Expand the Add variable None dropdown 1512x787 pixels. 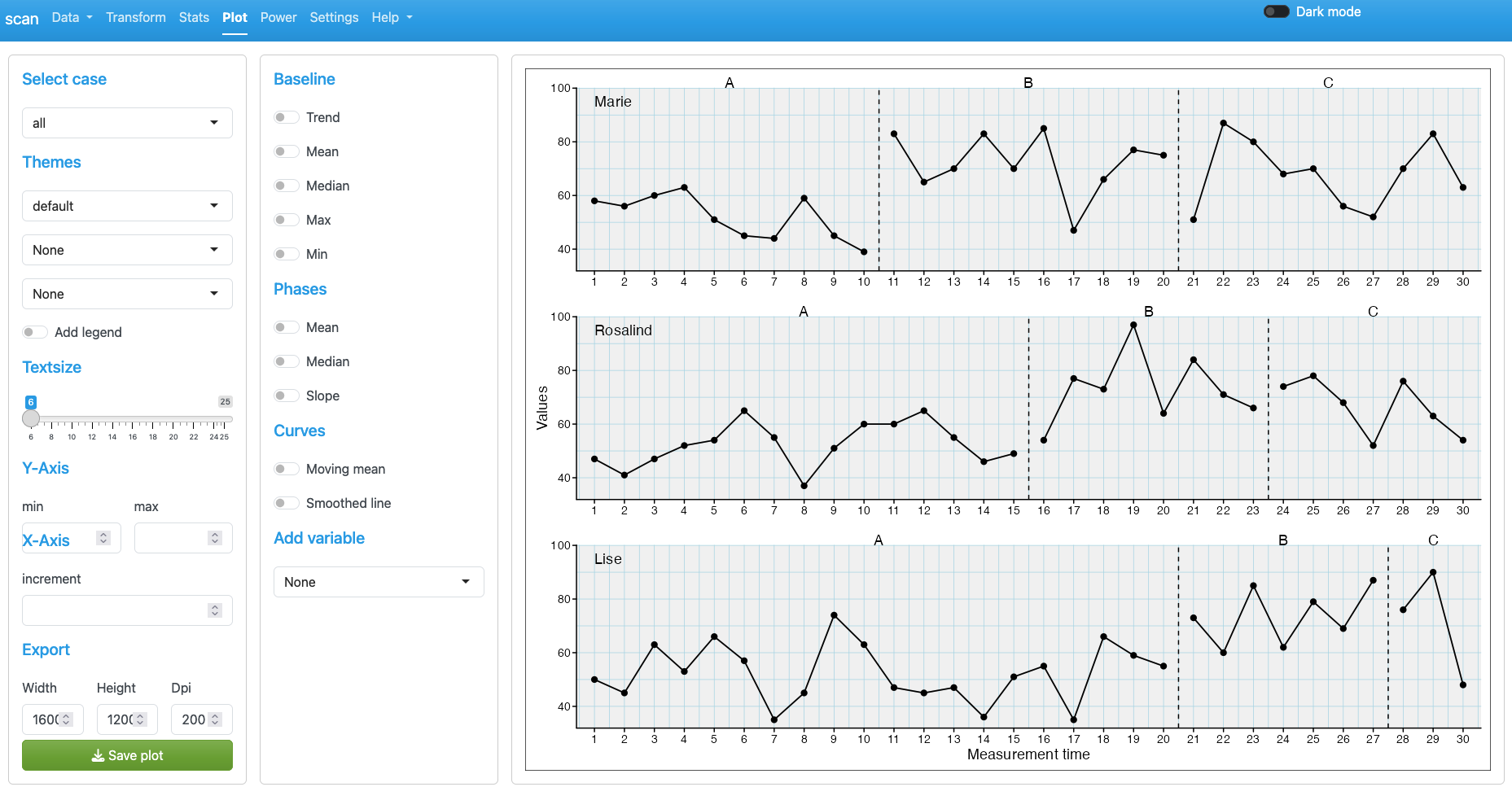(379, 582)
